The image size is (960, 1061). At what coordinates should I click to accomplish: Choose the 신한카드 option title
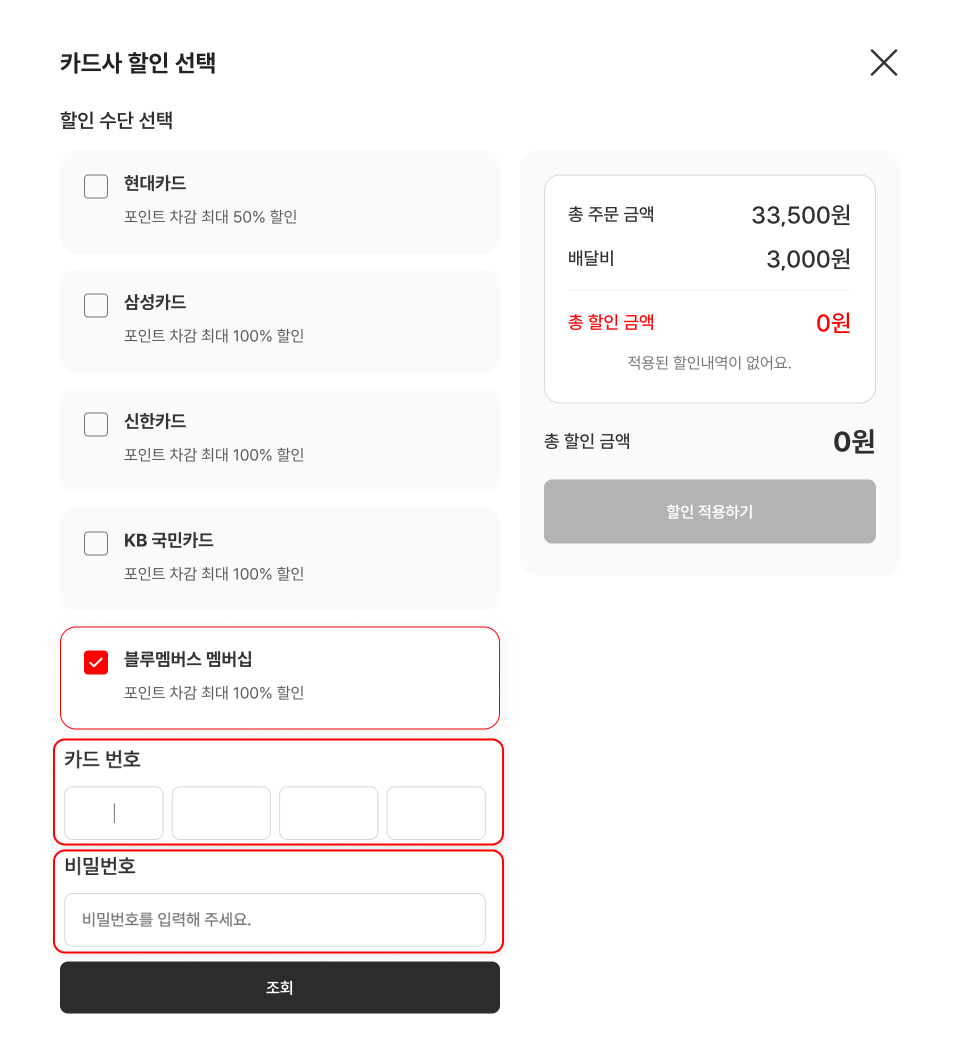pos(155,421)
